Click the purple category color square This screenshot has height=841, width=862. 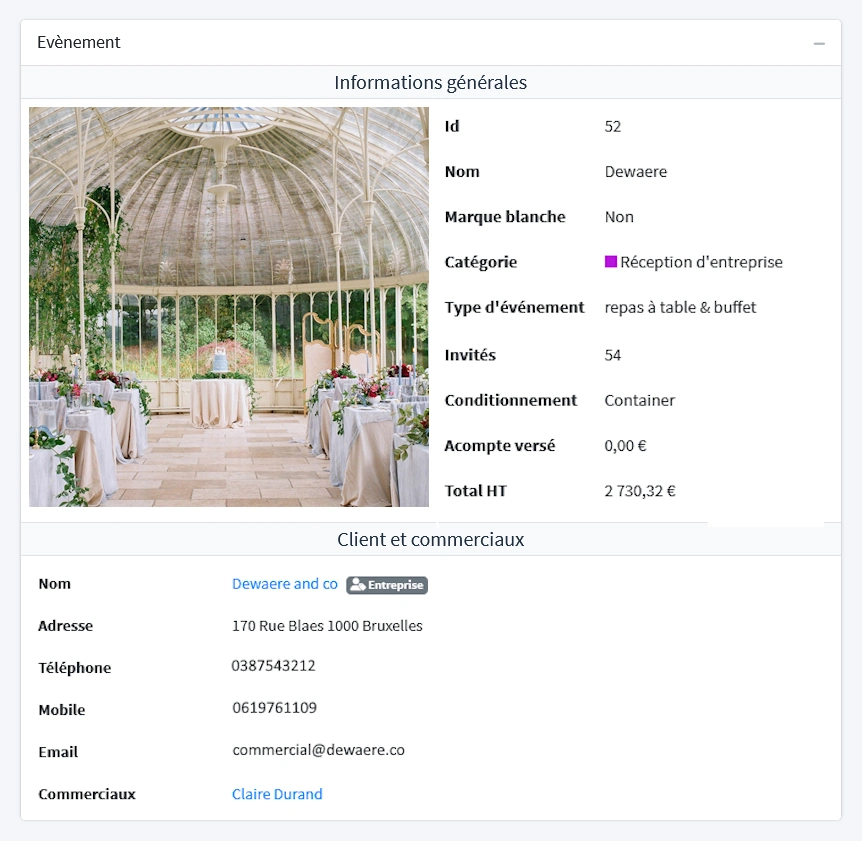point(611,262)
